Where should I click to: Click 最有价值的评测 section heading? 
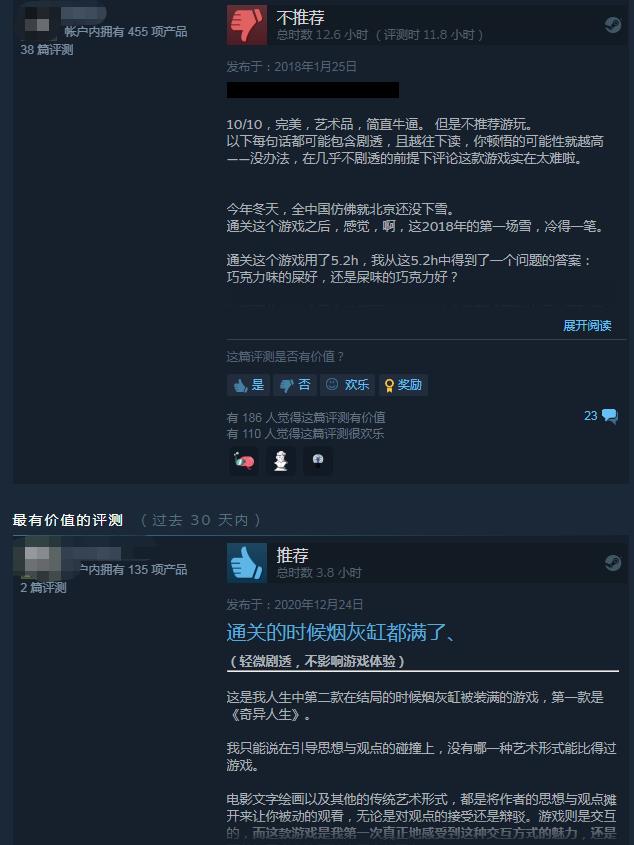tap(67, 520)
